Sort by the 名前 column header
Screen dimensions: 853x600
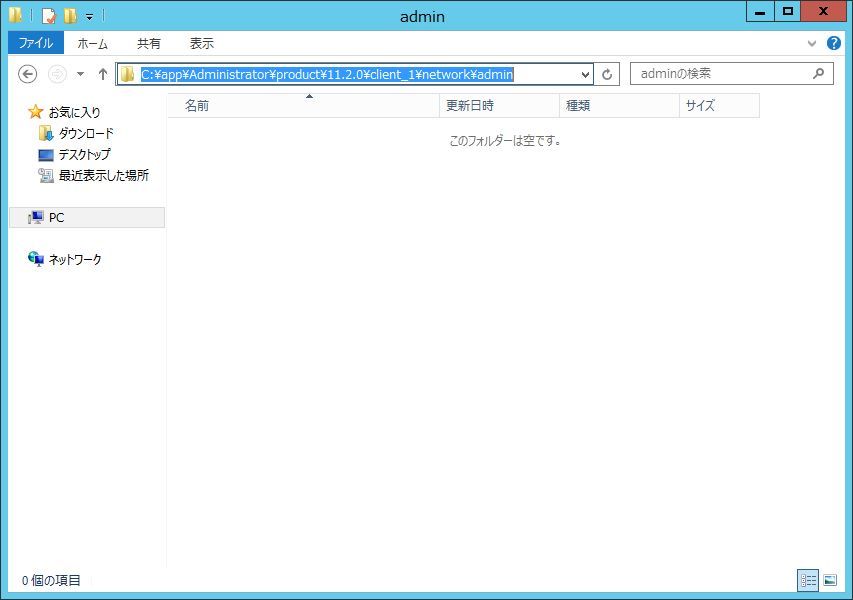[x=304, y=106]
